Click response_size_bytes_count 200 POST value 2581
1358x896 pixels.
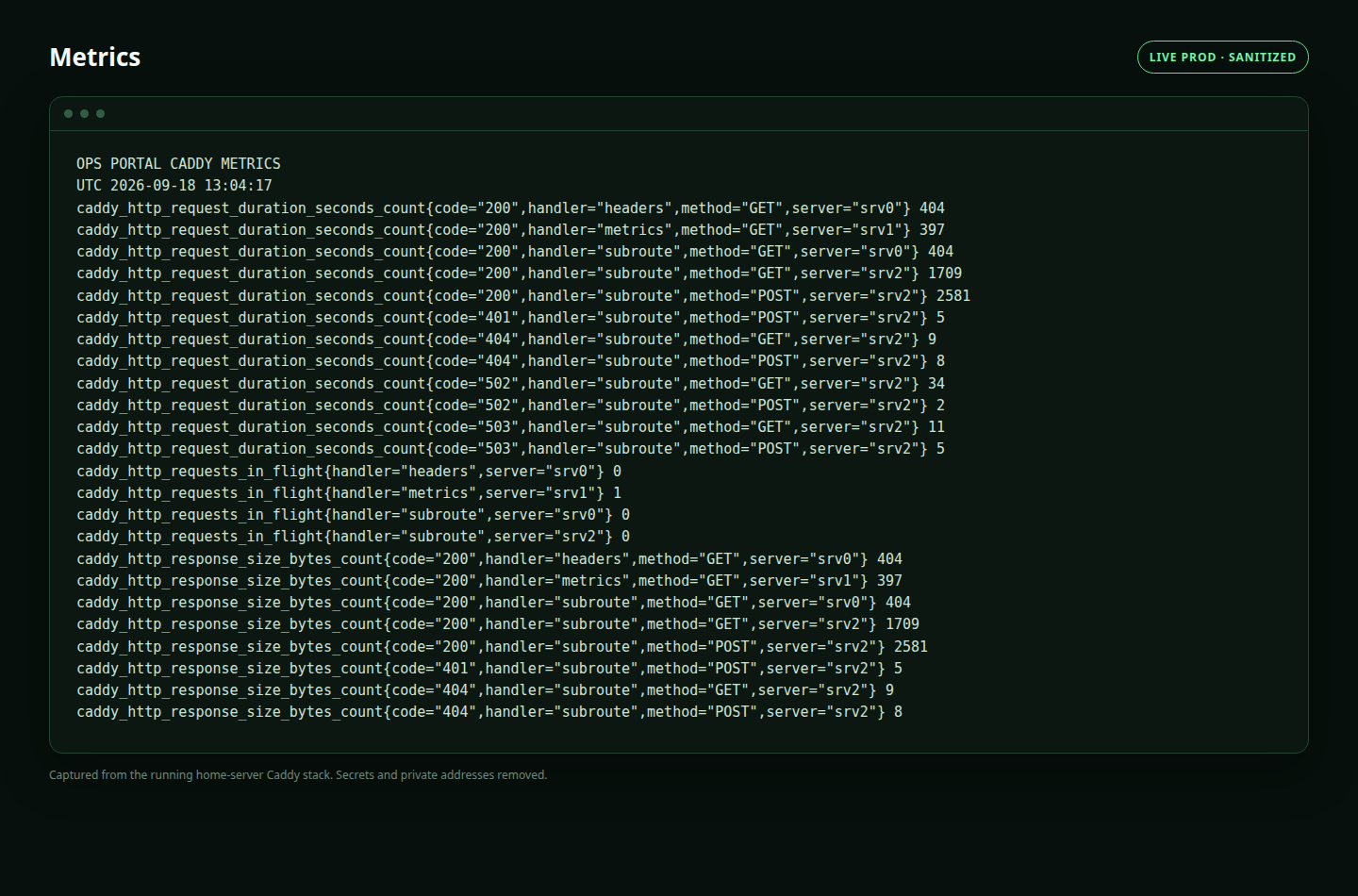pyautogui.click(x=502, y=647)
